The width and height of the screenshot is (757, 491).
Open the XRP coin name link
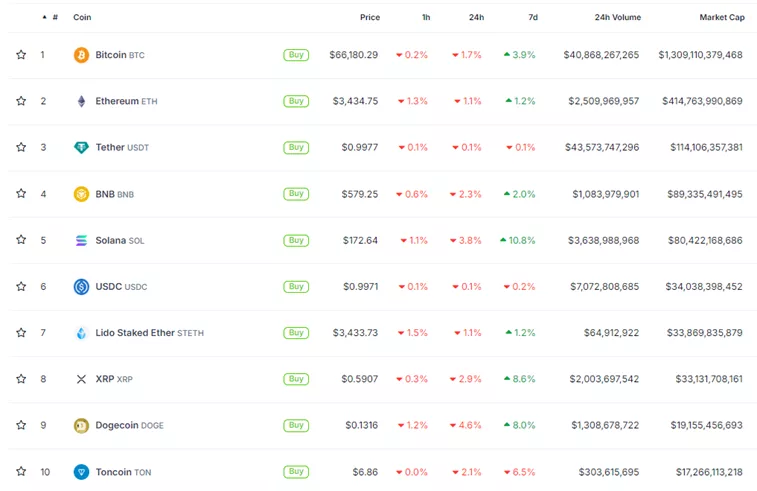pos(105,379)
